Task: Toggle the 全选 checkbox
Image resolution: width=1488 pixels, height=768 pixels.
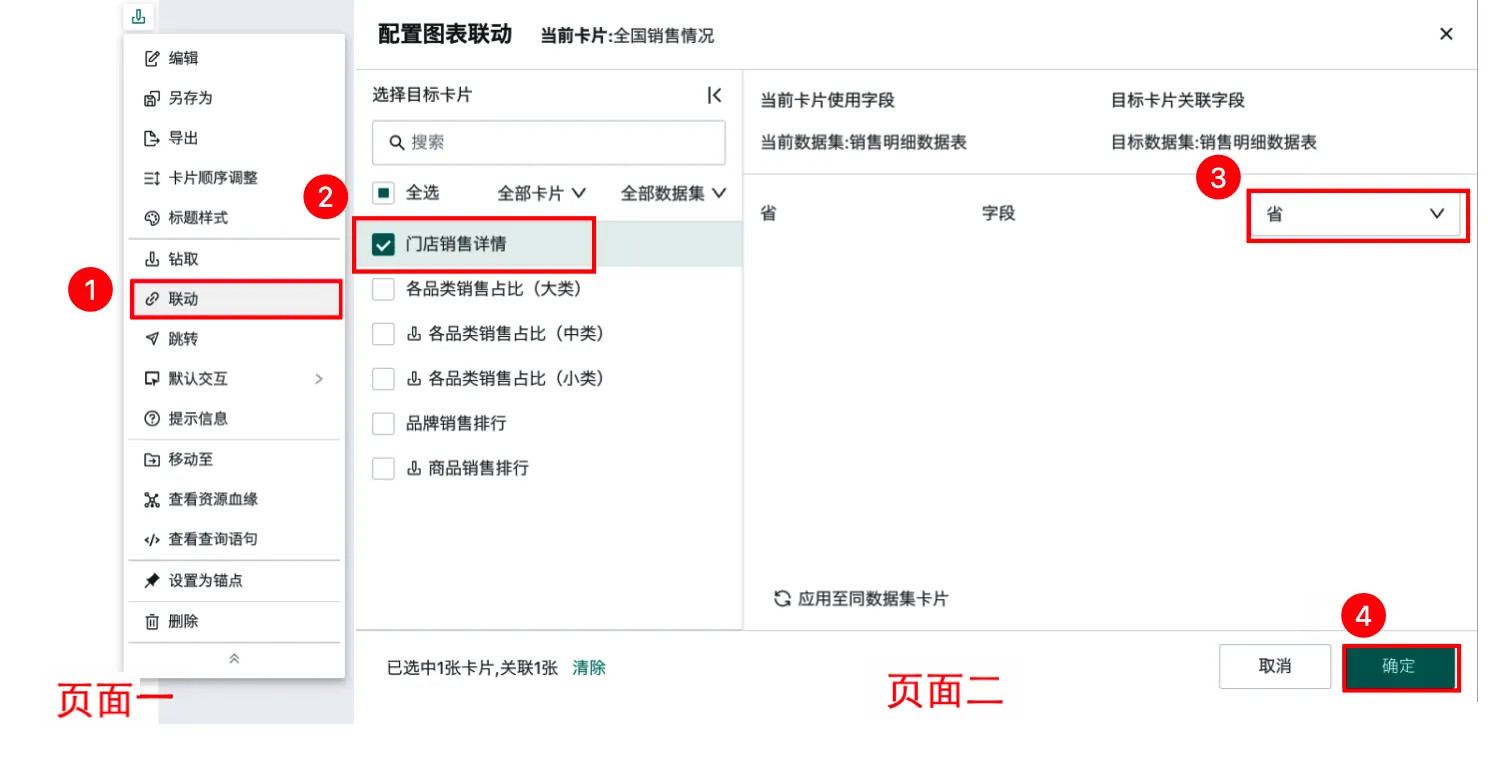Action: point(384,193)
